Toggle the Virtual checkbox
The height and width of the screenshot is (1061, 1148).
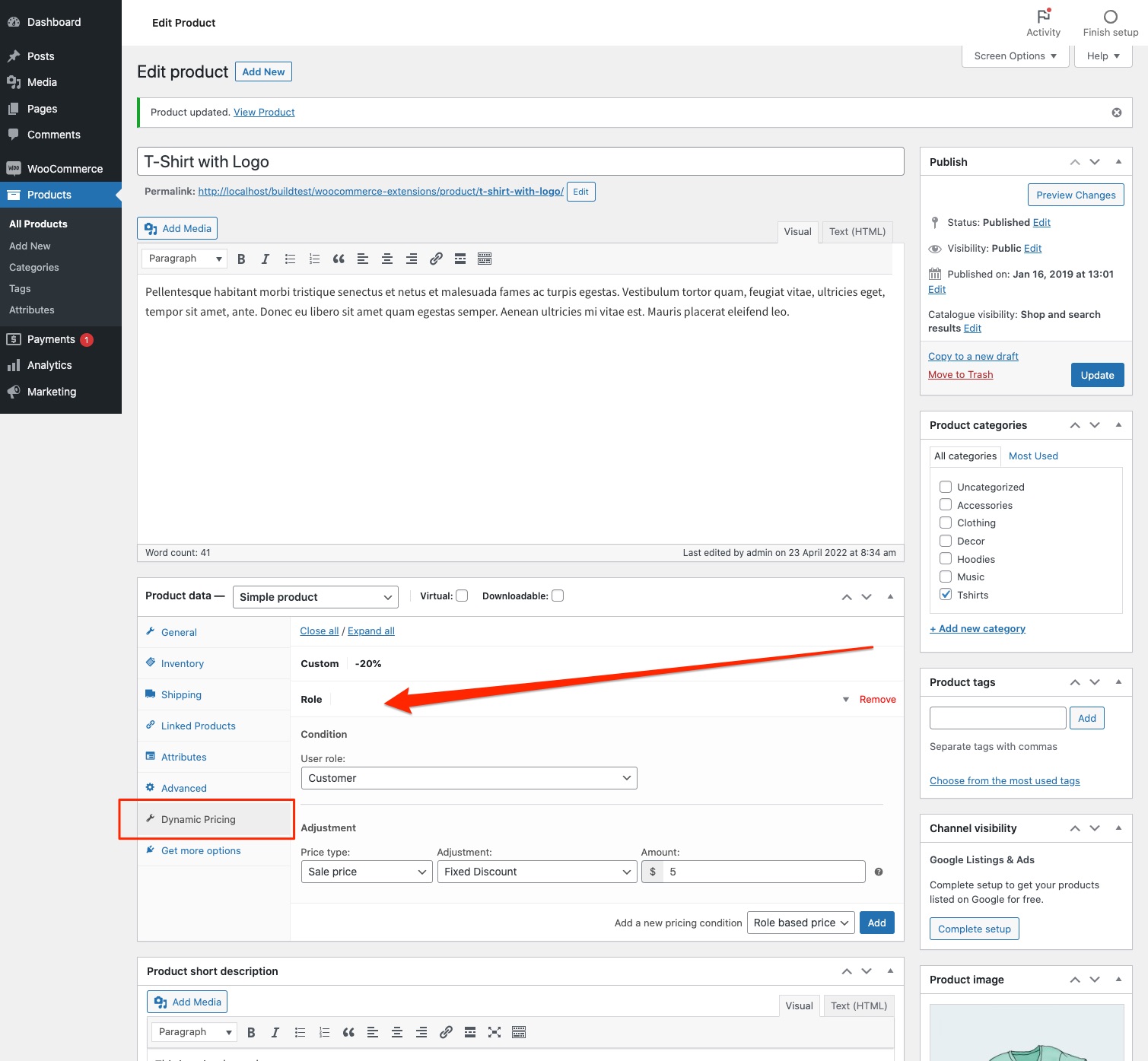click(x=462, y=596)
